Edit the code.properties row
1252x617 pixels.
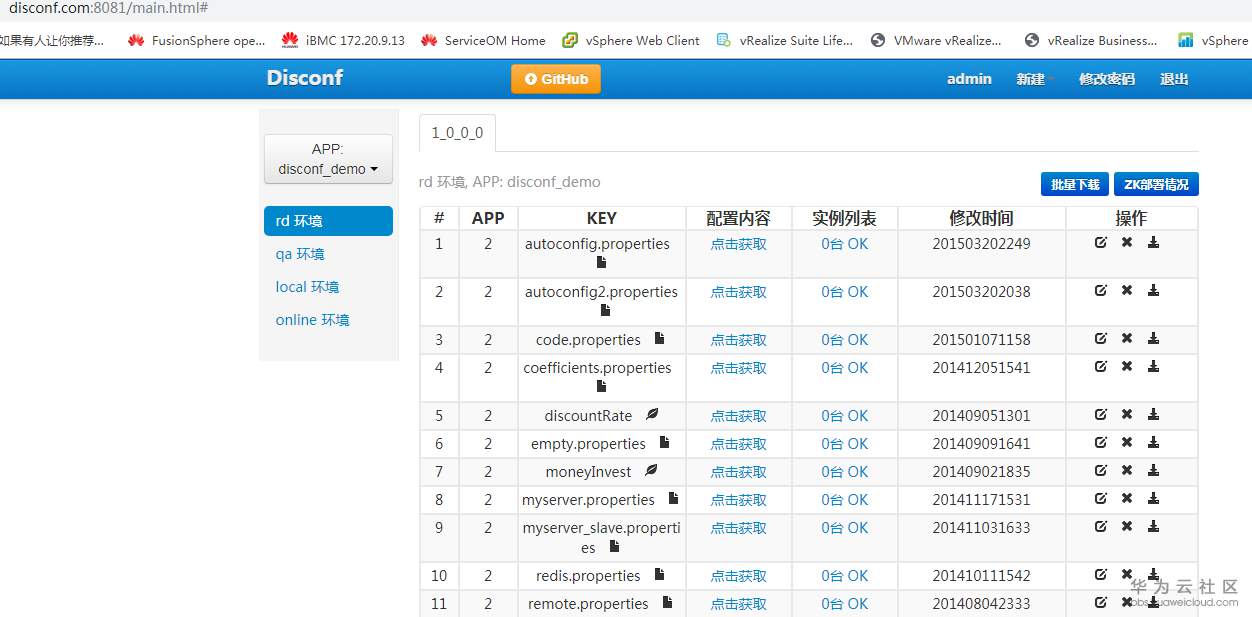(x=1101, y=338)
